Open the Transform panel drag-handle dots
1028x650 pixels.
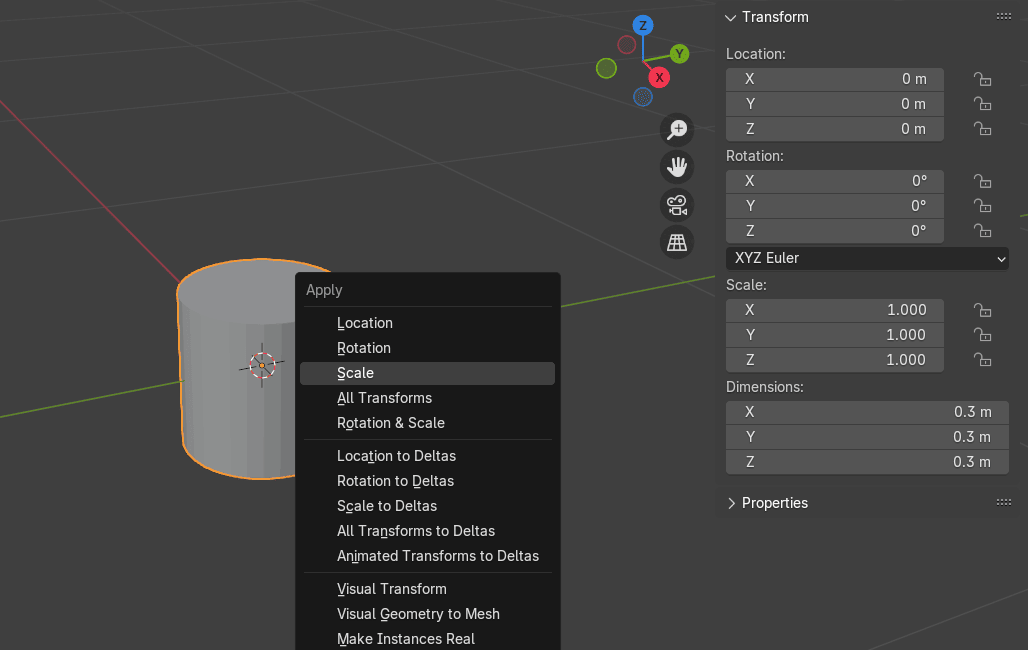pos(1003,17)
